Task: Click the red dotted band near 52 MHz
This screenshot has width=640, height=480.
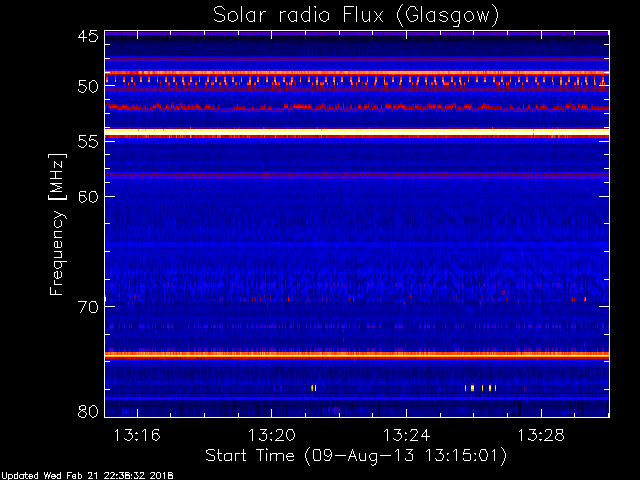Action: [355, 106]
